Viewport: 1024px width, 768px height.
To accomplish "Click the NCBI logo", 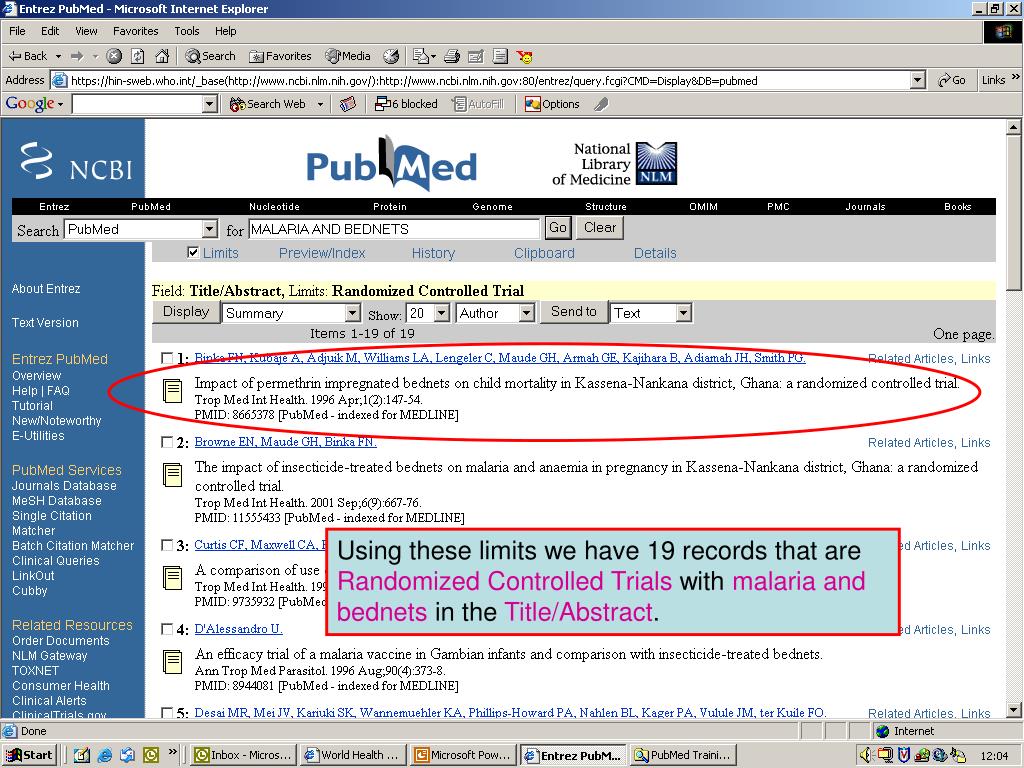I will click(x=76, y=161).
